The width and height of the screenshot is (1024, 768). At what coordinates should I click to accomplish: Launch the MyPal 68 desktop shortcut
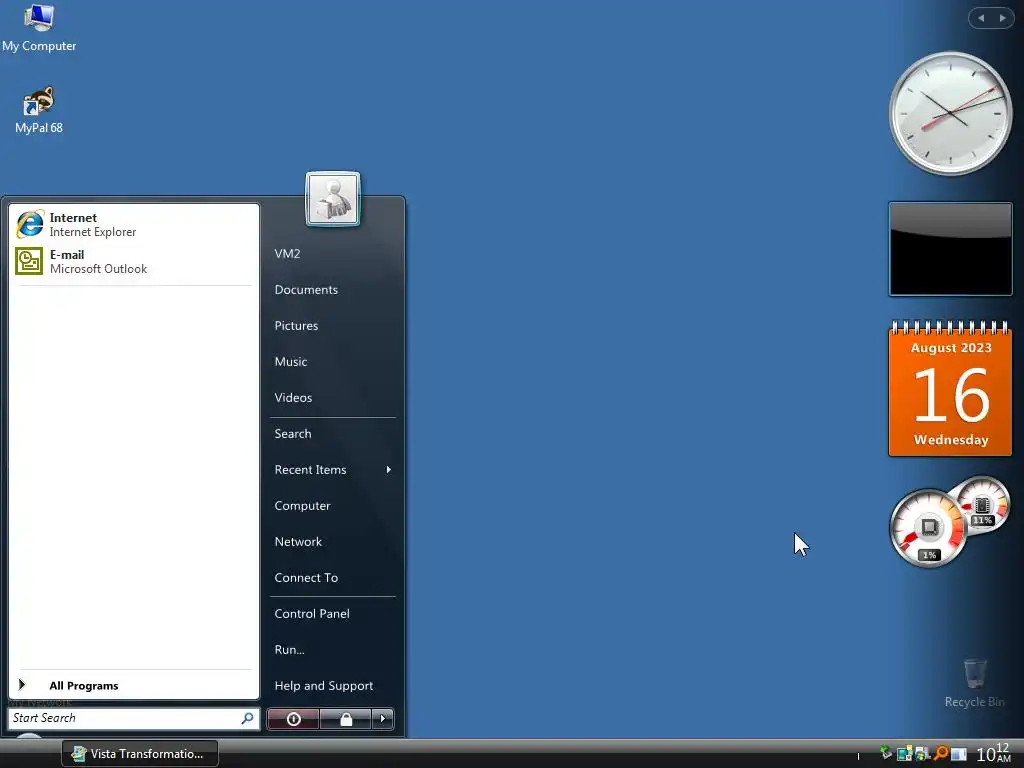(39, 110)
